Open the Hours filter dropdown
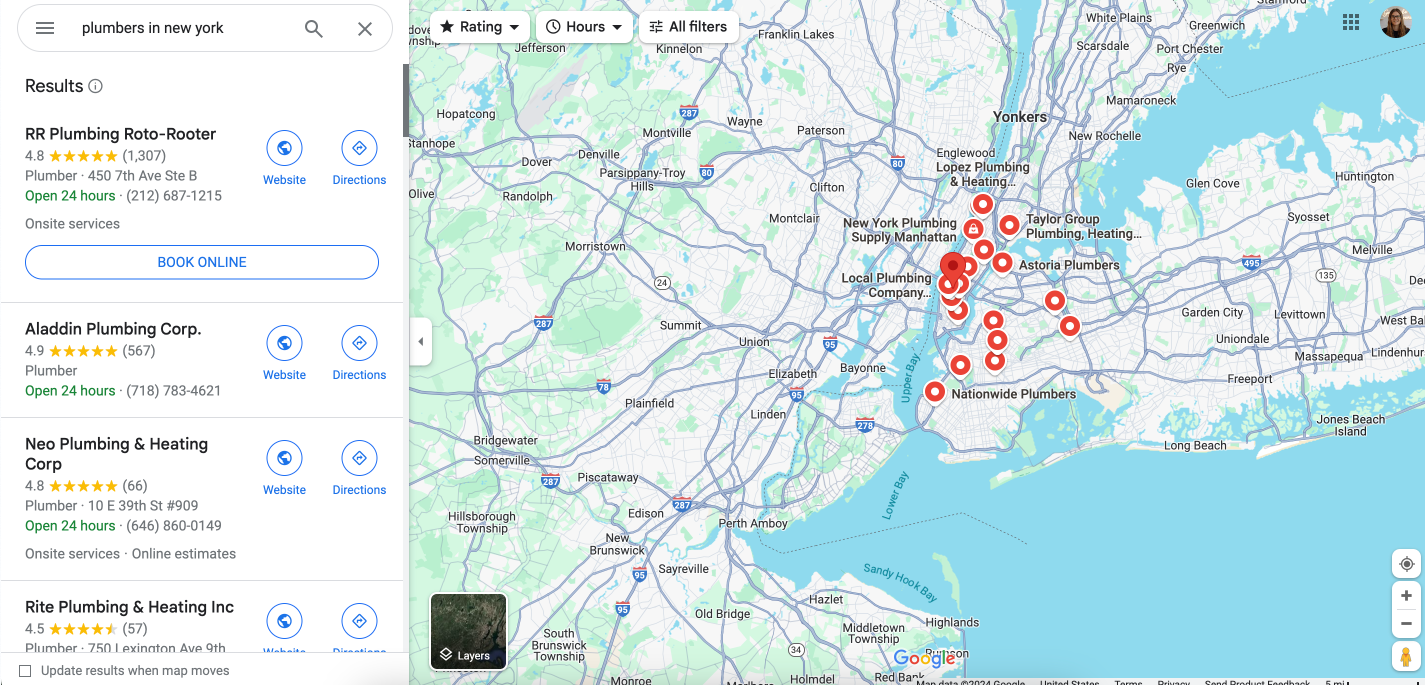 (x=584, y=27)
